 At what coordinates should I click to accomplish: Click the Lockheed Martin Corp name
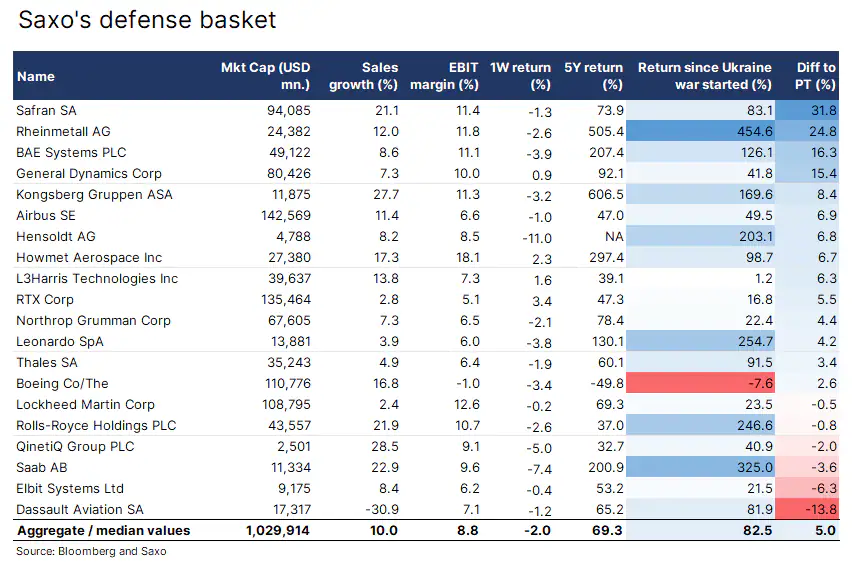click(x=86, y=405)
